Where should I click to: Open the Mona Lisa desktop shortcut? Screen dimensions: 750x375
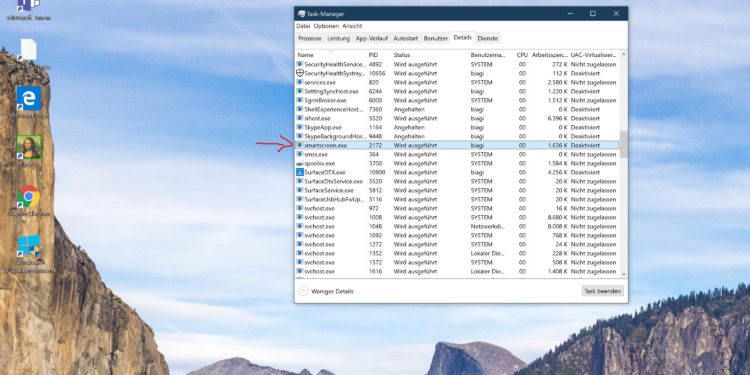[29, 147]
